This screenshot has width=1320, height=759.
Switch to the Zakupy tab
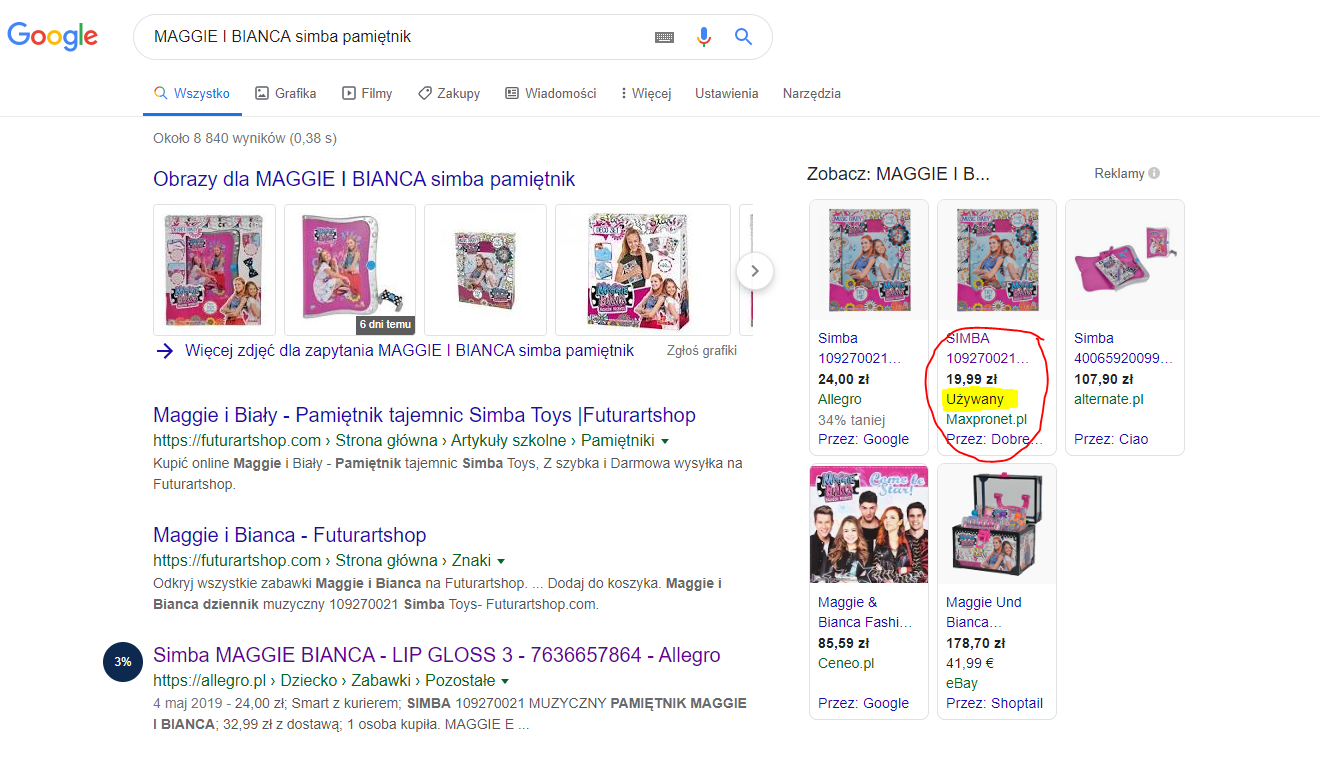pos(449,93)
